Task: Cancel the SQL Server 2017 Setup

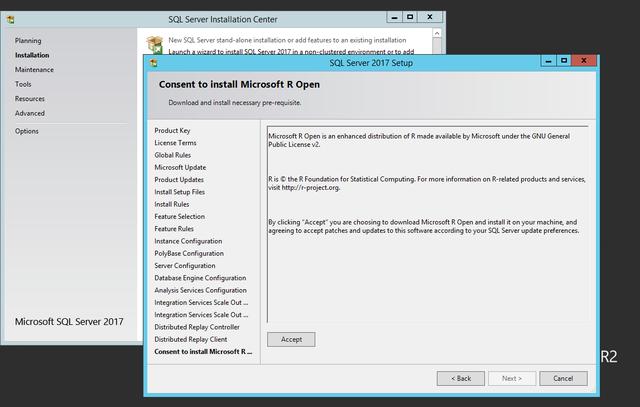Action: coord(563,378)
